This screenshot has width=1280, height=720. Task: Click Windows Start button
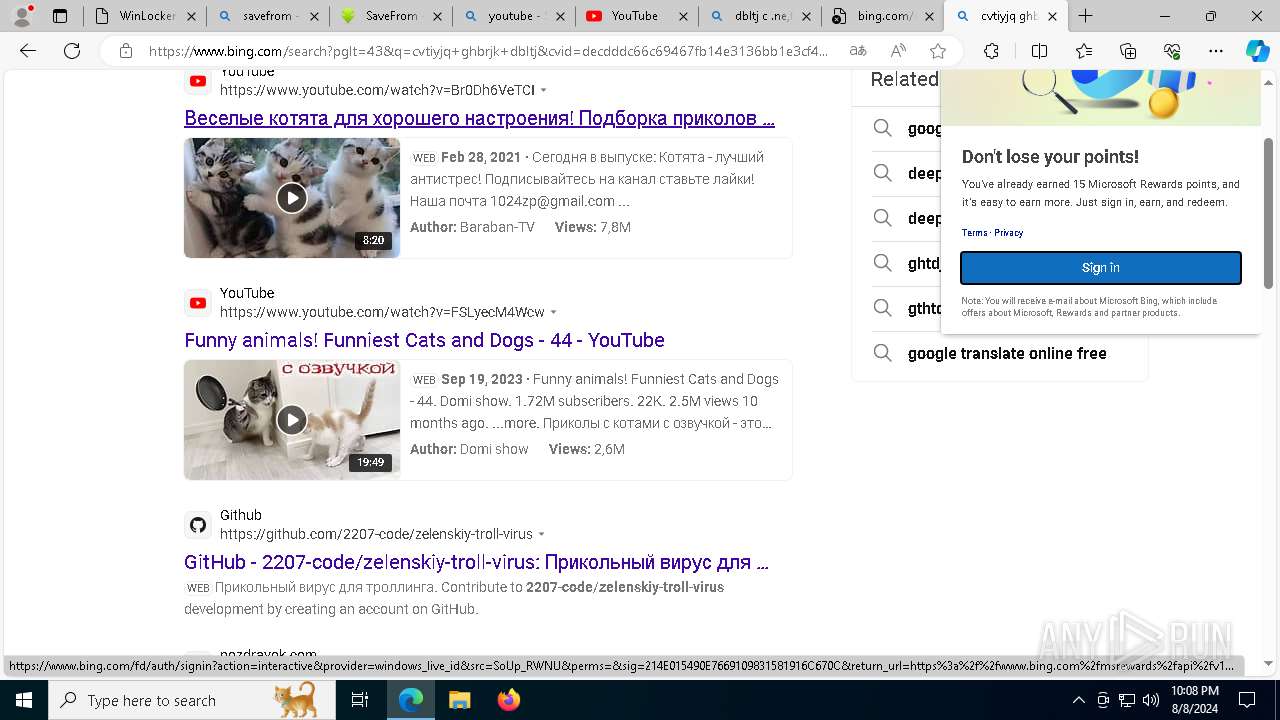point(23,700)
